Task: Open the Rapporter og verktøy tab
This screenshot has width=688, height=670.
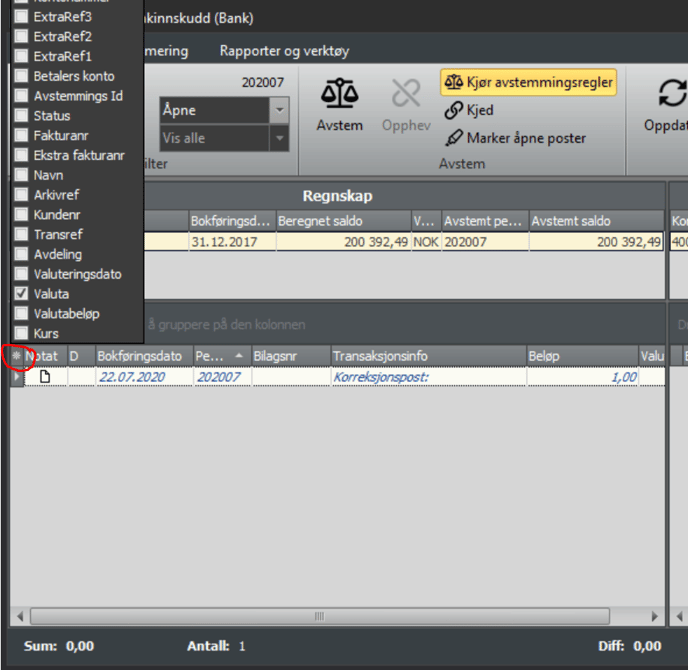Action: click(284, 51)
